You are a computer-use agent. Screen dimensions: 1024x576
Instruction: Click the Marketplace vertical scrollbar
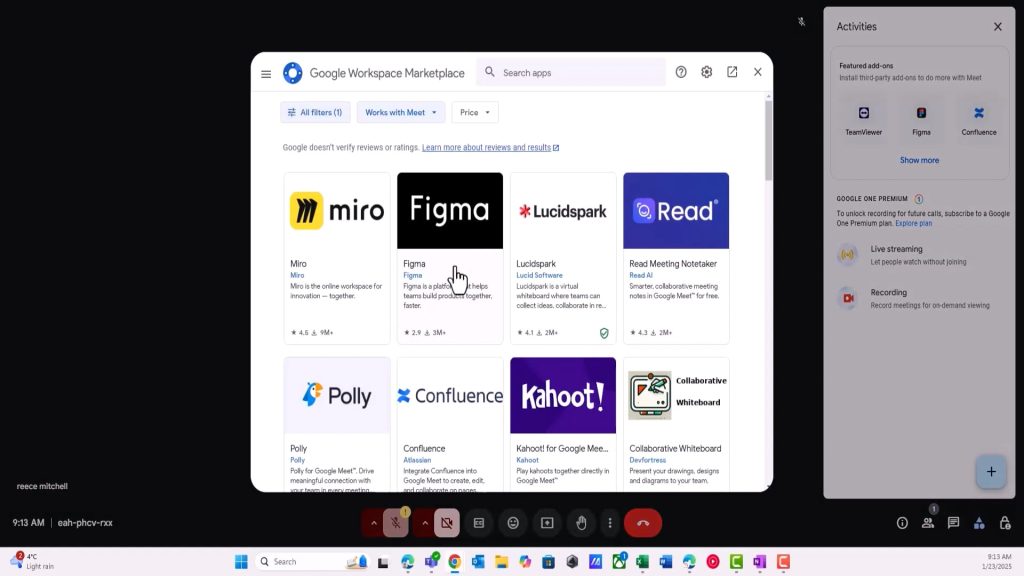[768, 140]
